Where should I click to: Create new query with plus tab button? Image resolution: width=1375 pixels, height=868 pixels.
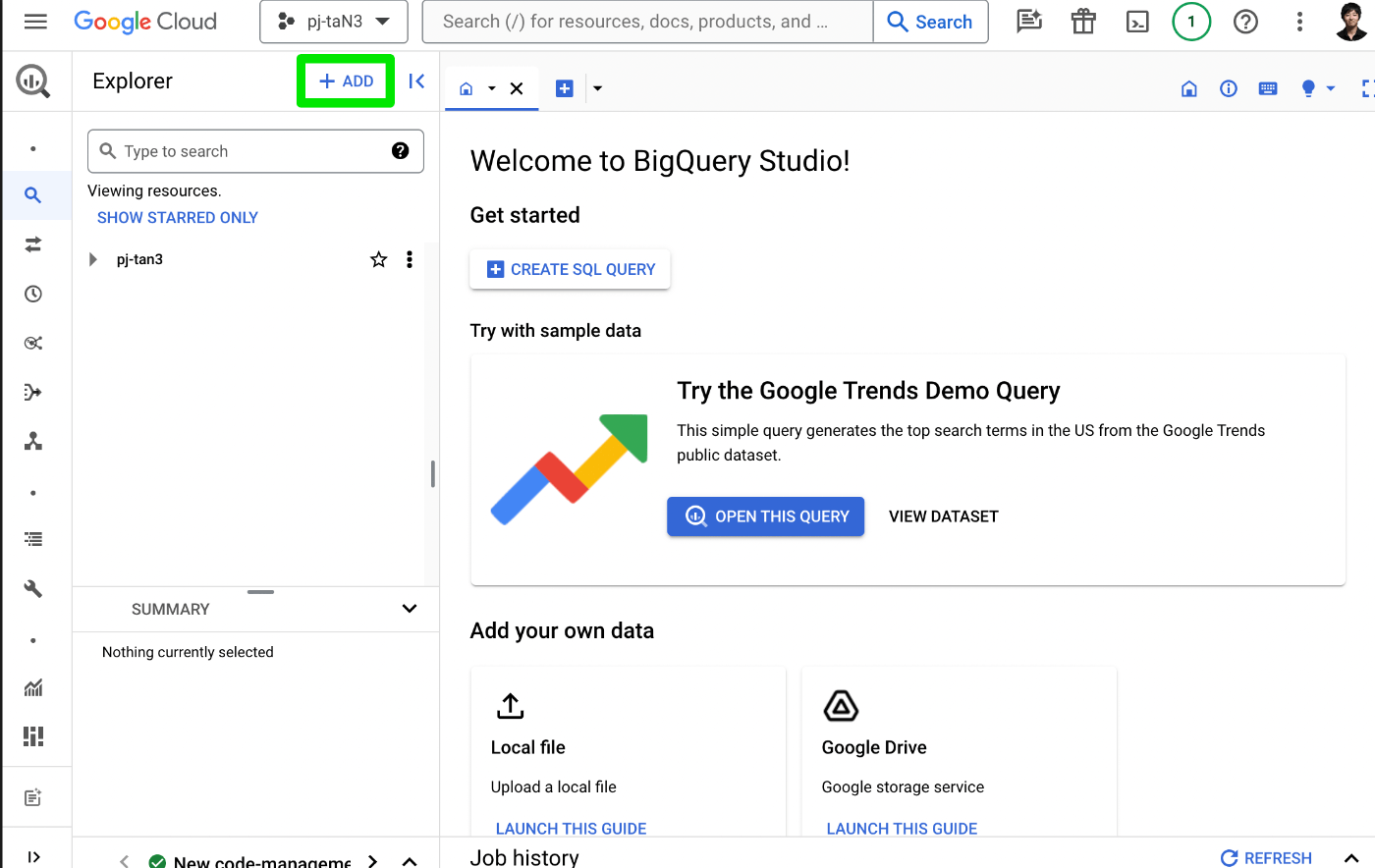(x=565, y=88)
